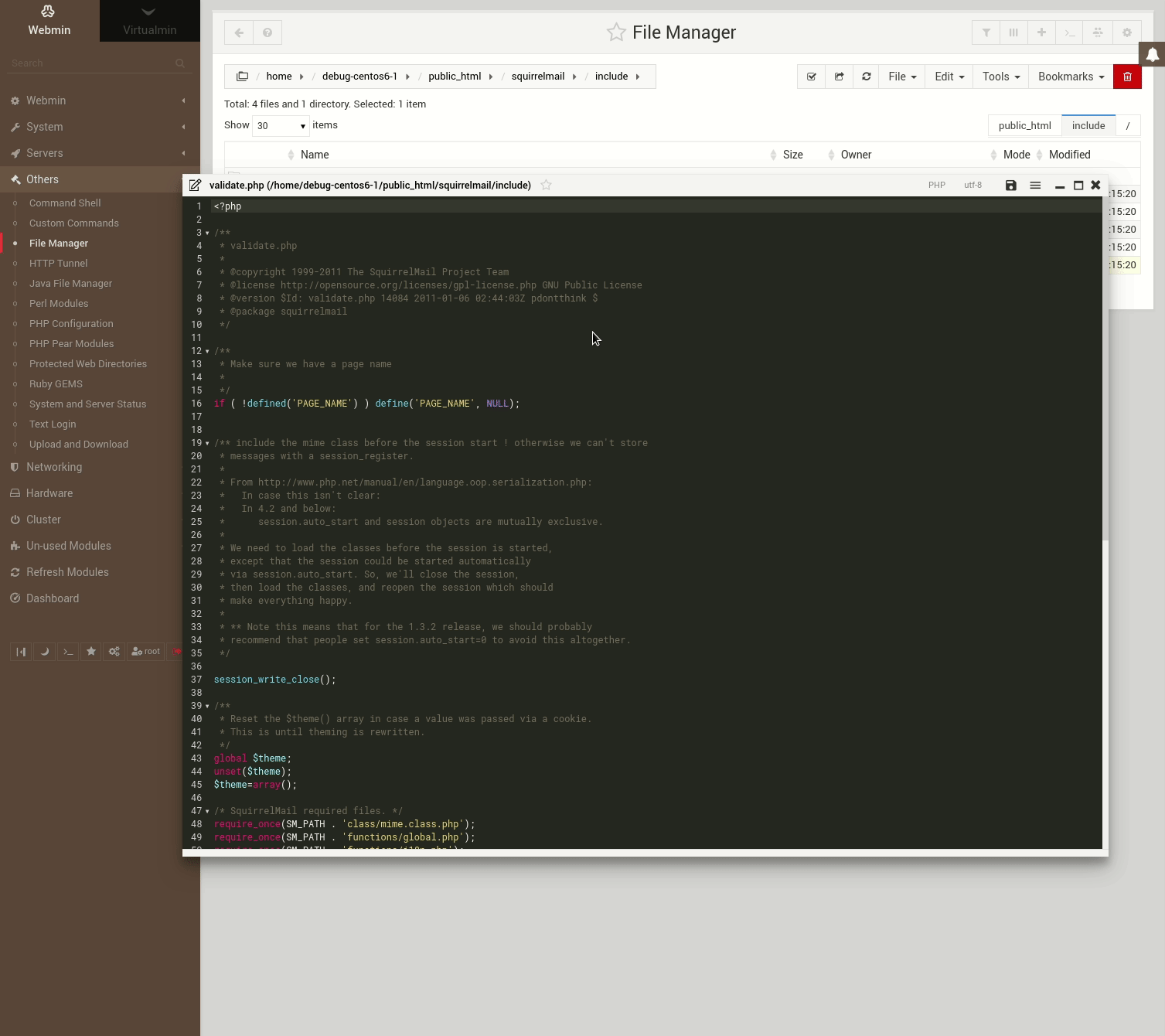Open Command Shell in sidebar
This screenshot has width=1165, height=1036.
(x=65, y=203)
